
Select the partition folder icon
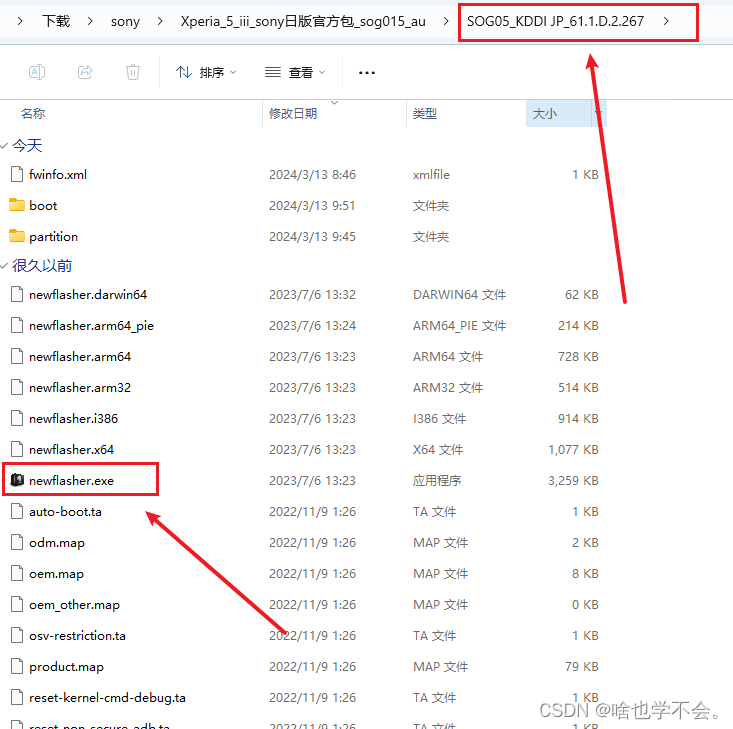coord(17,236)
